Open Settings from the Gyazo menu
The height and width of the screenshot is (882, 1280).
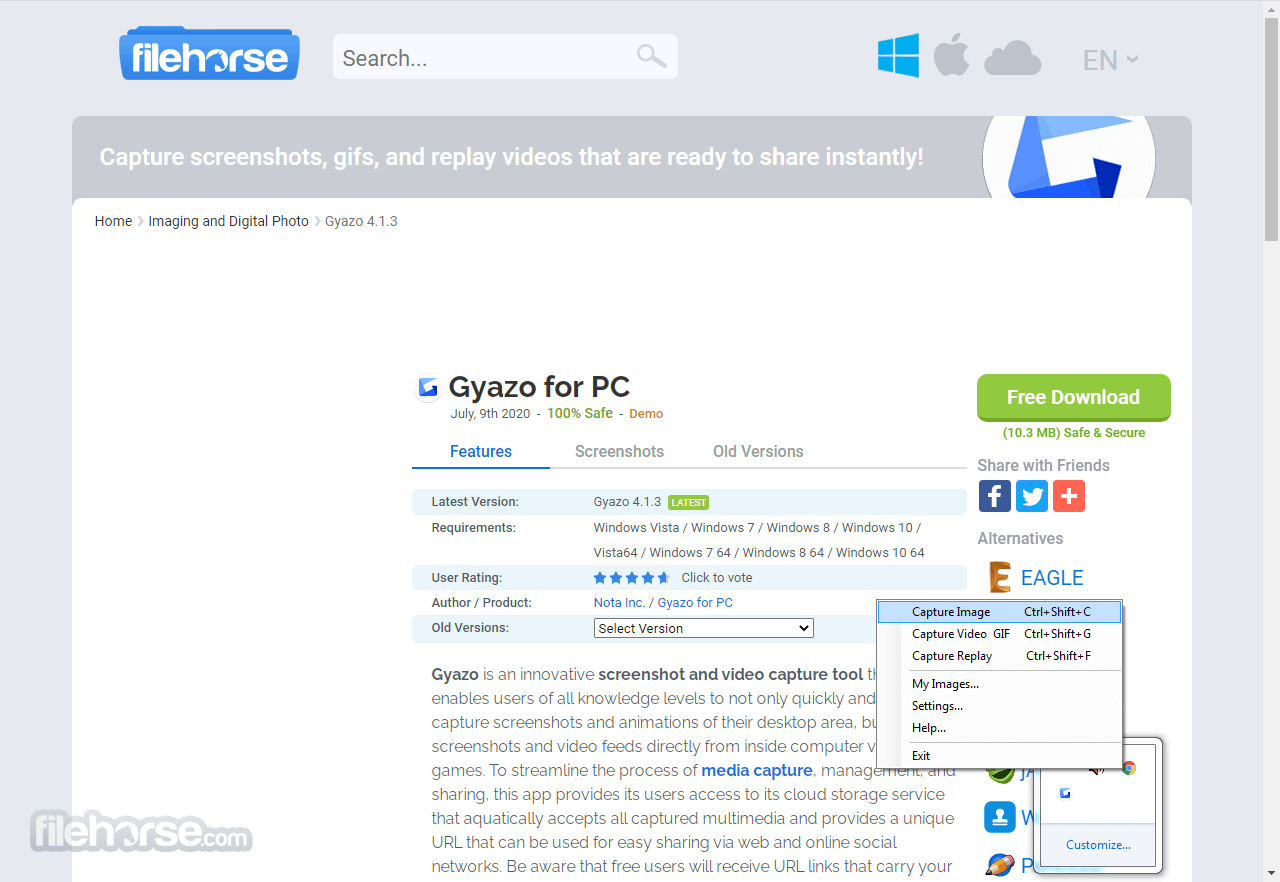tap(999, 706)
